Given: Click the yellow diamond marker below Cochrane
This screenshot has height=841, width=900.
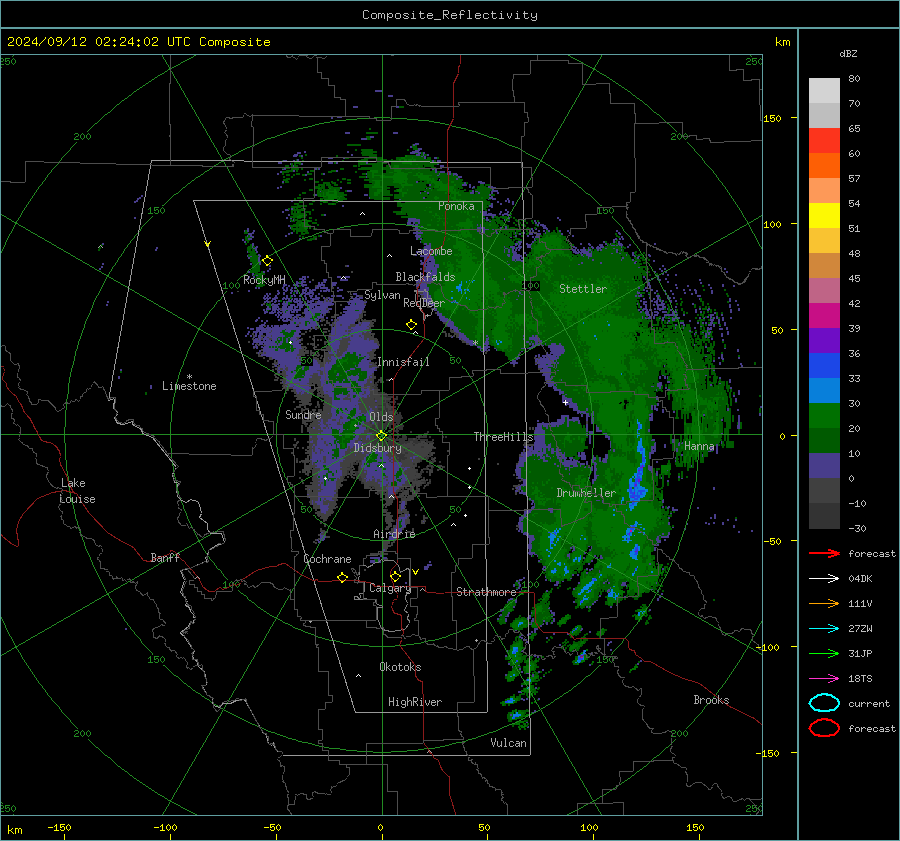Looking at the screenshot, I should (x=343, y=577).
